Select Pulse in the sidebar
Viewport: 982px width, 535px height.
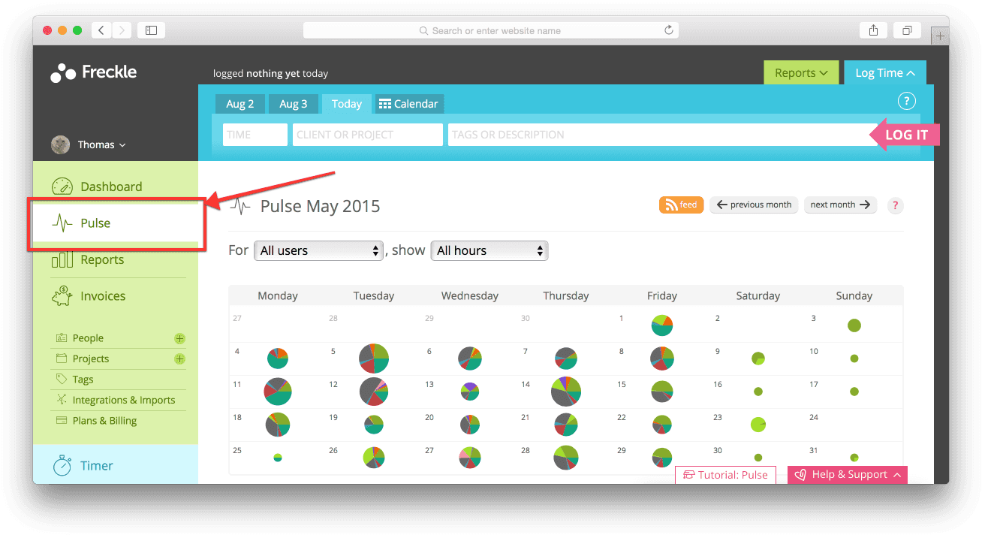click(95, 223)
